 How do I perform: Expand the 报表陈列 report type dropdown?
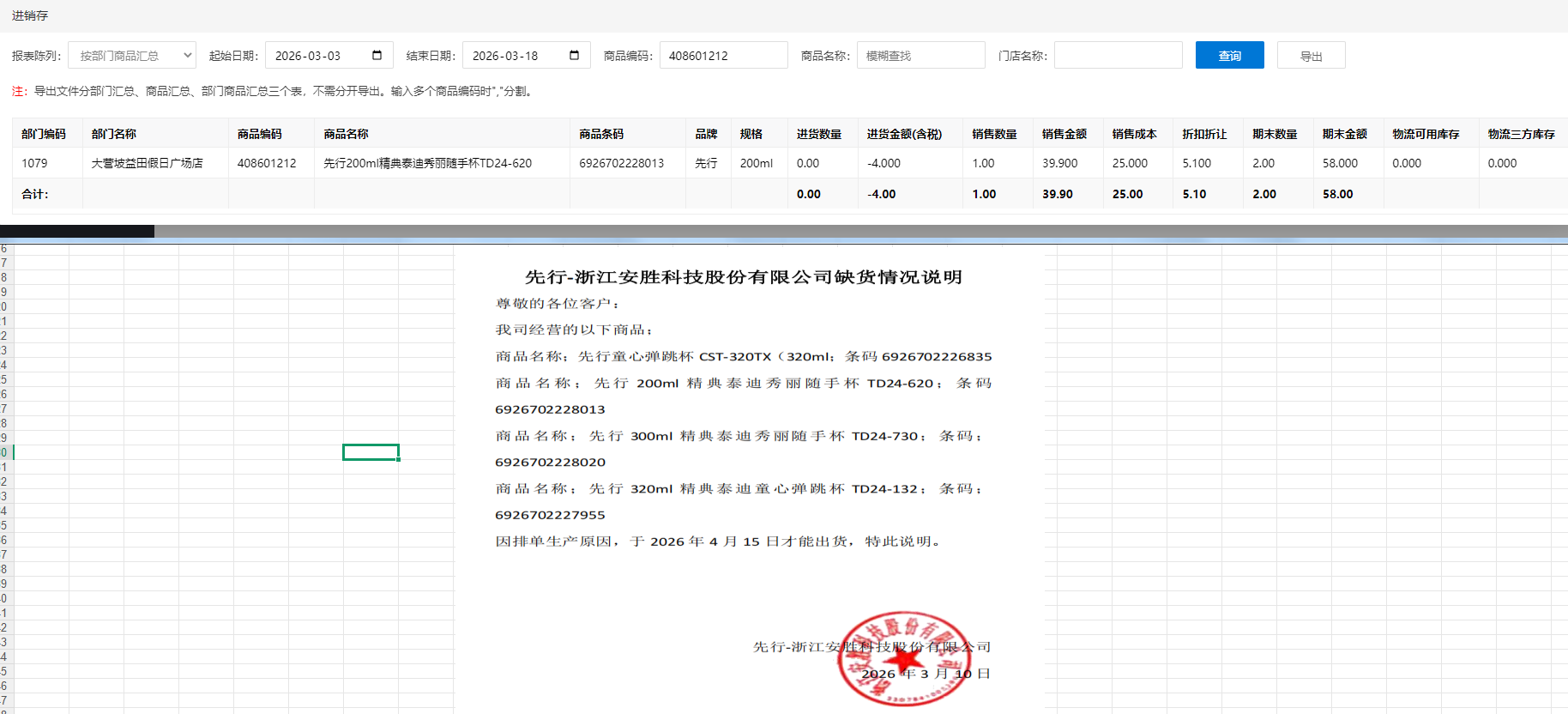coord(132,56)
